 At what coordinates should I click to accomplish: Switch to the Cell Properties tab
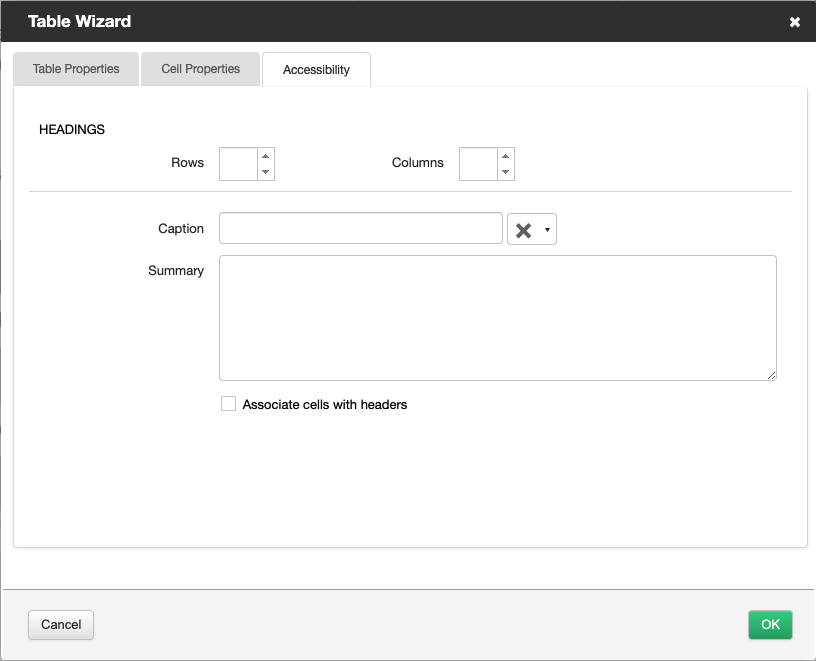click(200, 69)
